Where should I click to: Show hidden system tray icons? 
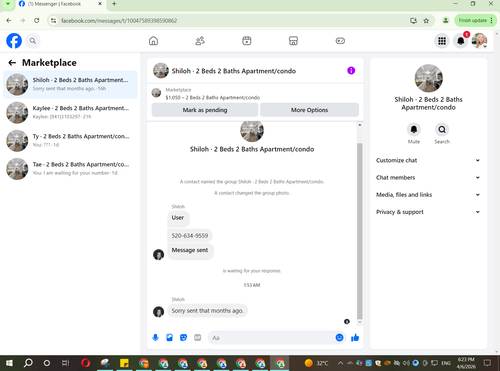coord(340,363)
